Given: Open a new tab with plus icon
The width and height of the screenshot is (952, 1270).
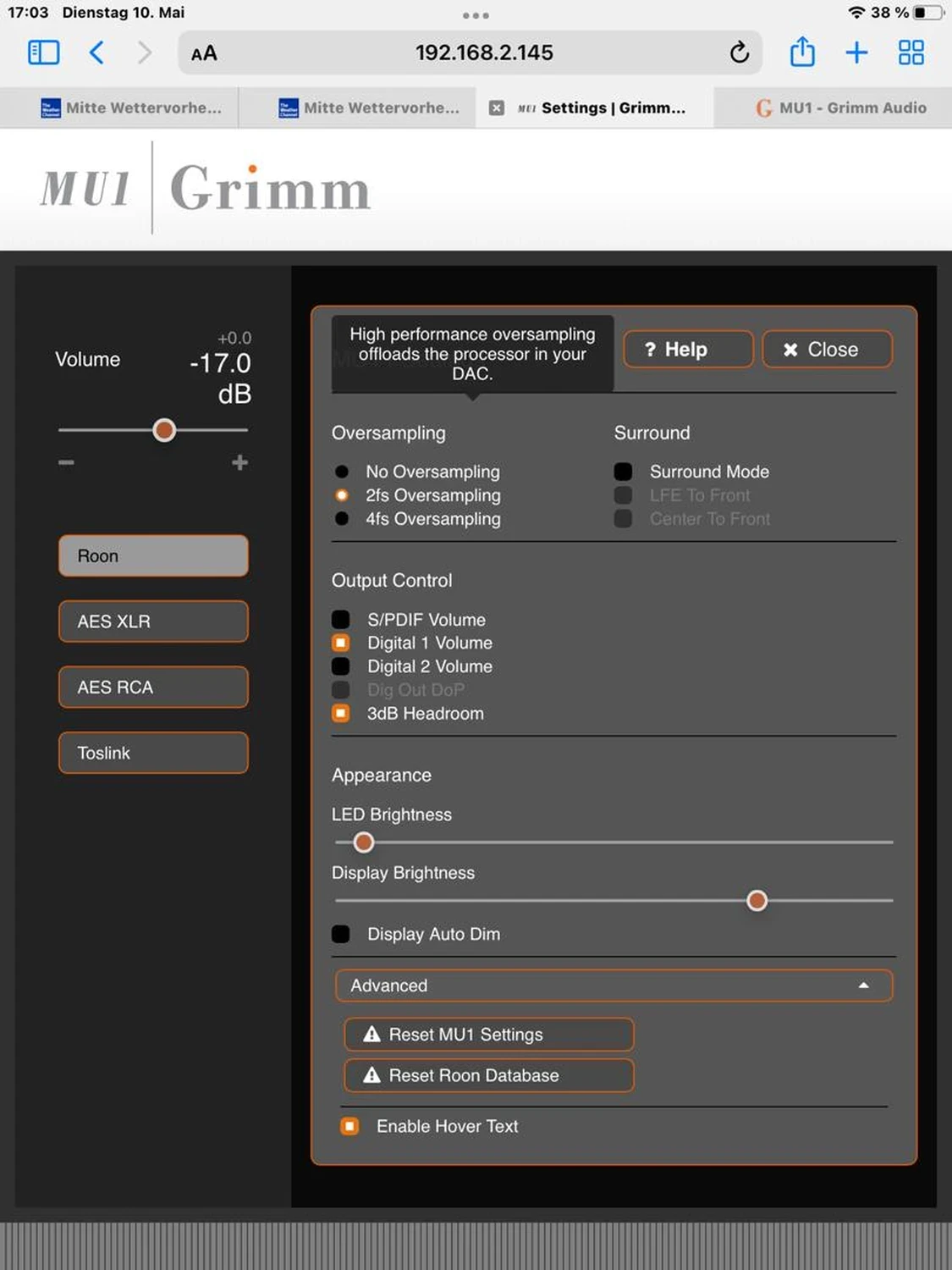Looking at the screenshot, I should (856, 52).
